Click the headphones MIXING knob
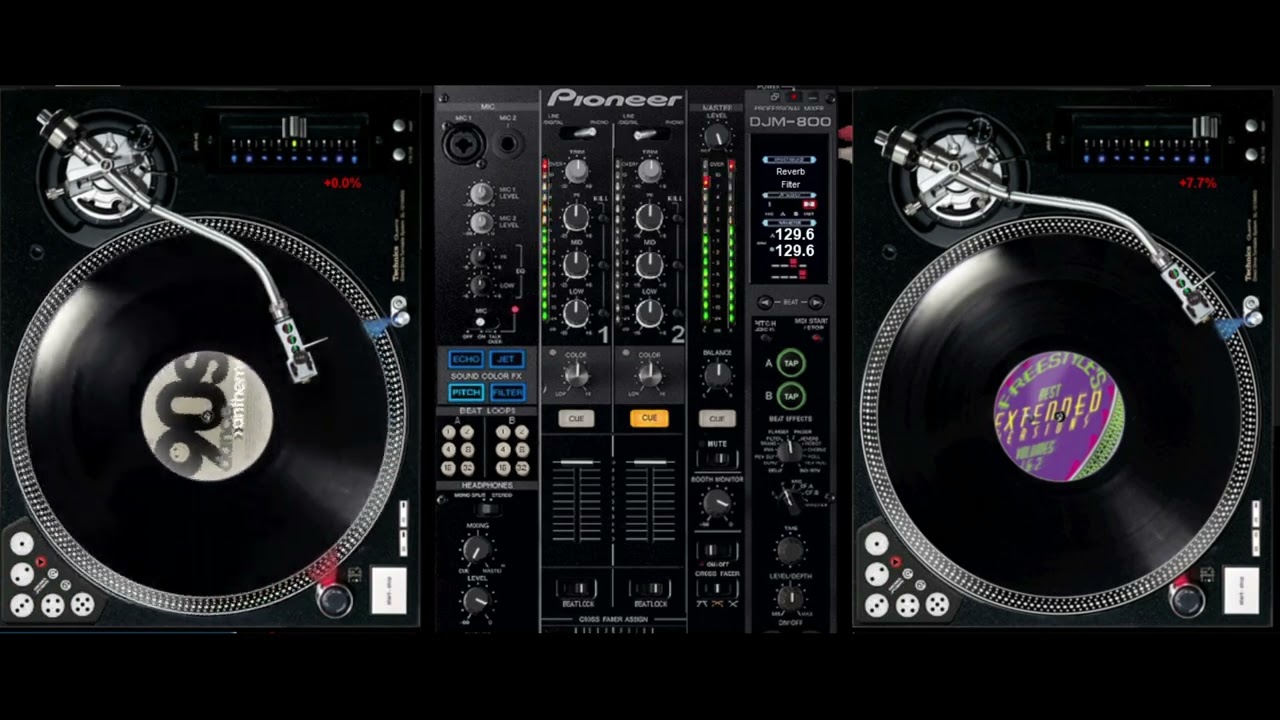This screenshot has height=720, width=1280. tap(478, 548)
